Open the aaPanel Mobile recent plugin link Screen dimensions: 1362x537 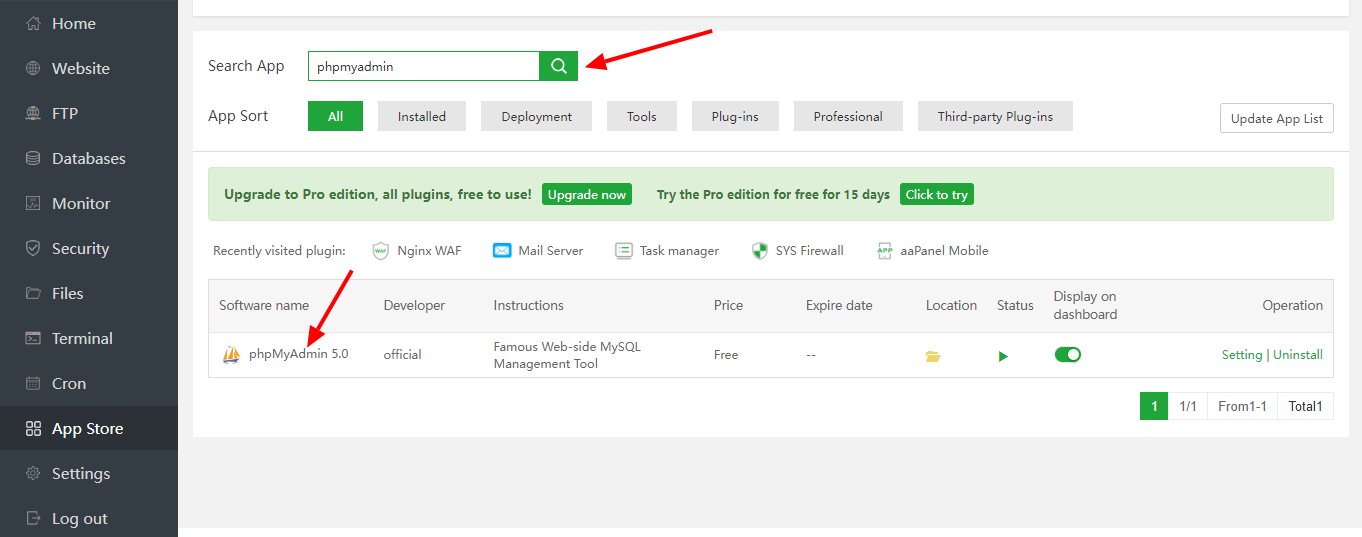point(944,251)
